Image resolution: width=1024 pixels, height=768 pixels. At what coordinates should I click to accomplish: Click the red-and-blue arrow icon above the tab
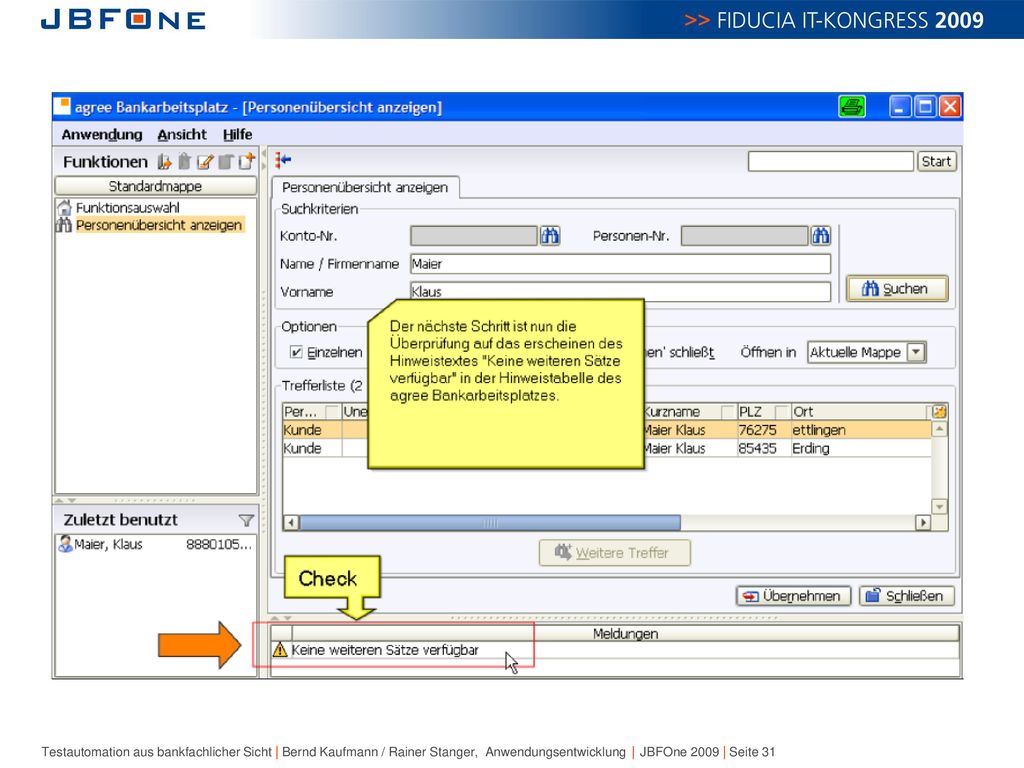(283, 159)
